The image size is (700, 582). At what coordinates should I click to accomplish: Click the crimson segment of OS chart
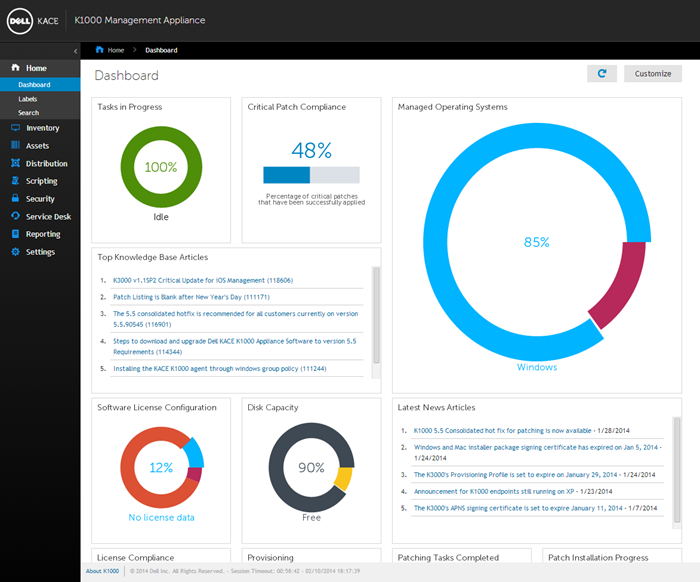(623, 286)
